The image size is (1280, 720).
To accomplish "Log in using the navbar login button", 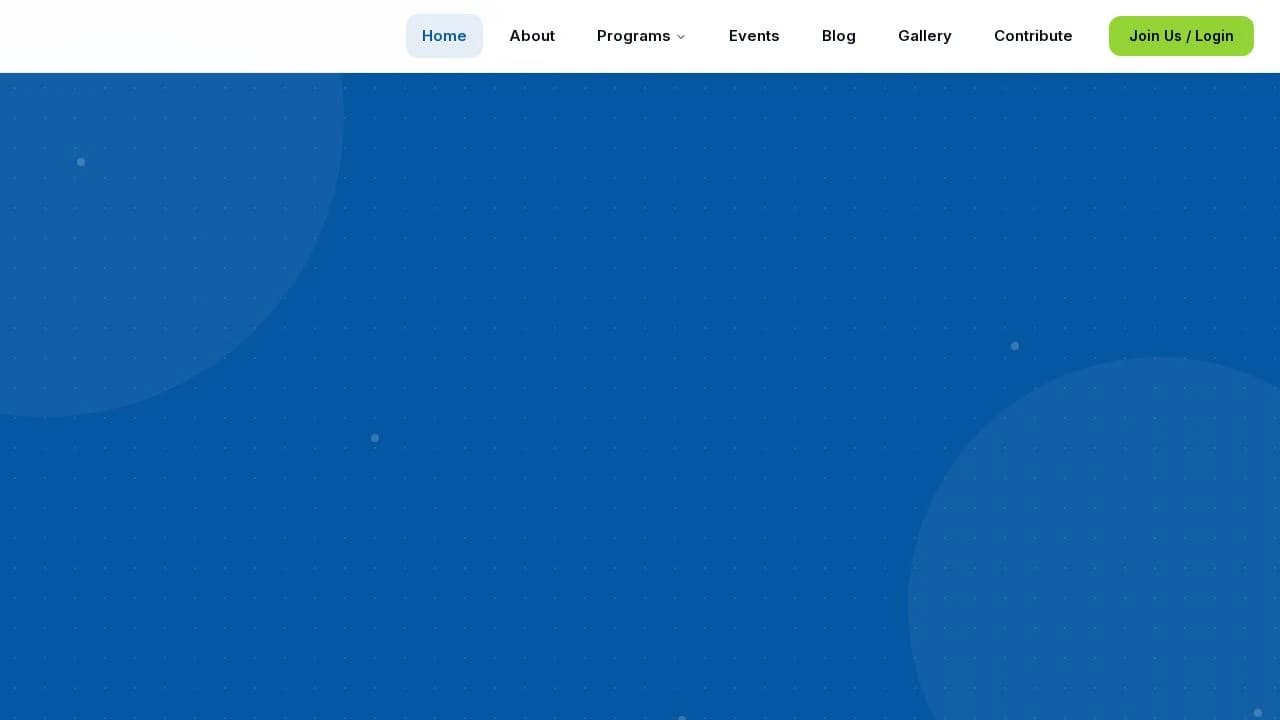I will point(1181,36).
